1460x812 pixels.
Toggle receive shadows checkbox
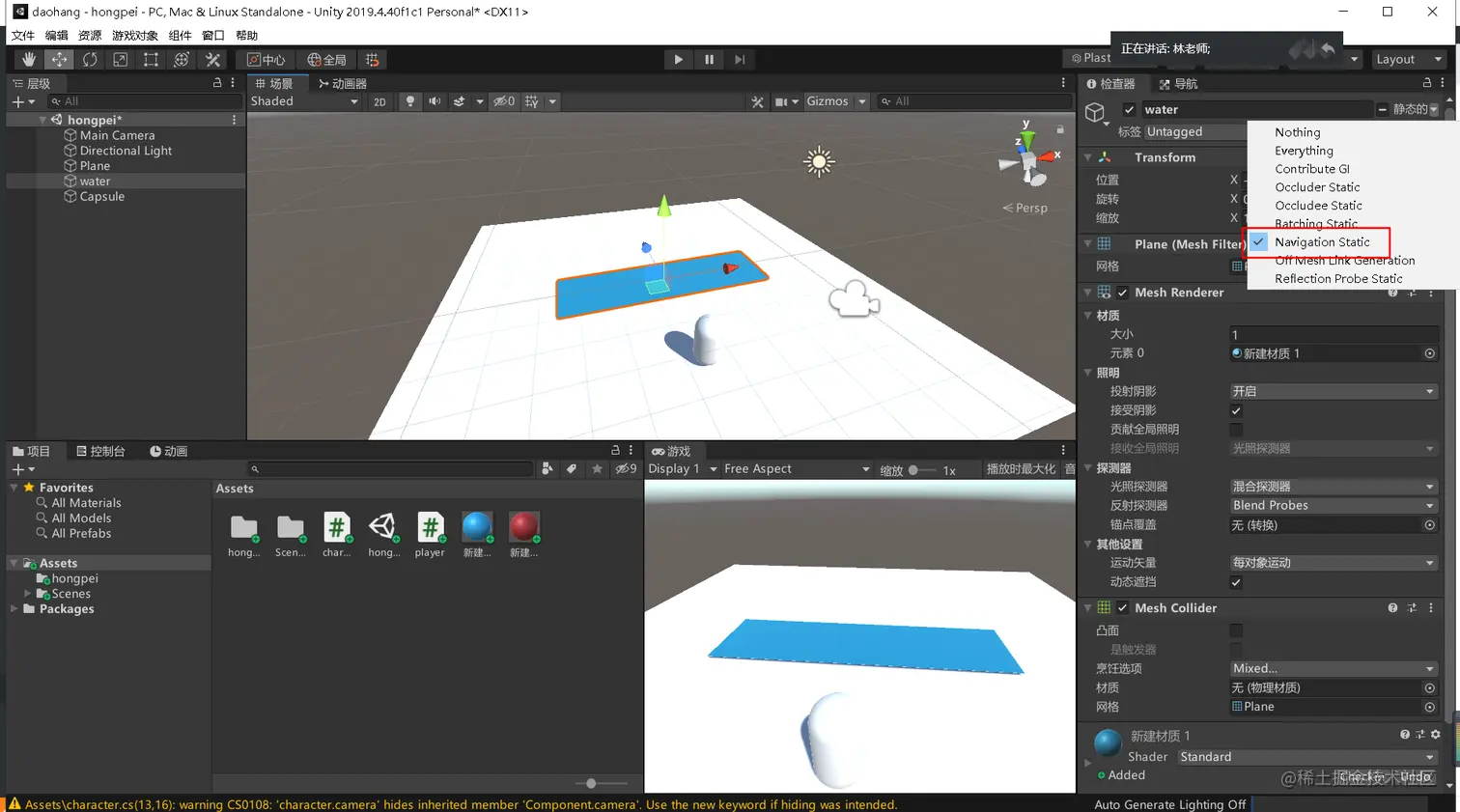click(x=1236, y=410)
